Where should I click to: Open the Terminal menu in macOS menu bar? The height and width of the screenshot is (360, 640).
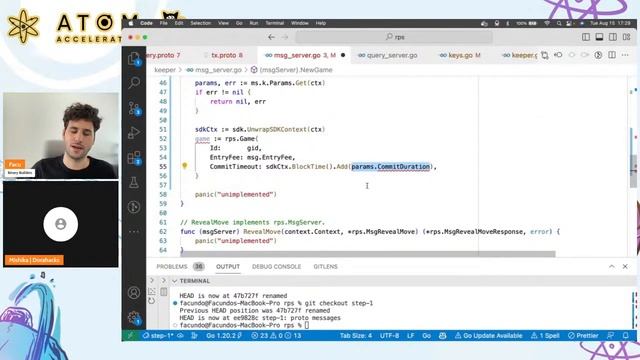[274, 23]
